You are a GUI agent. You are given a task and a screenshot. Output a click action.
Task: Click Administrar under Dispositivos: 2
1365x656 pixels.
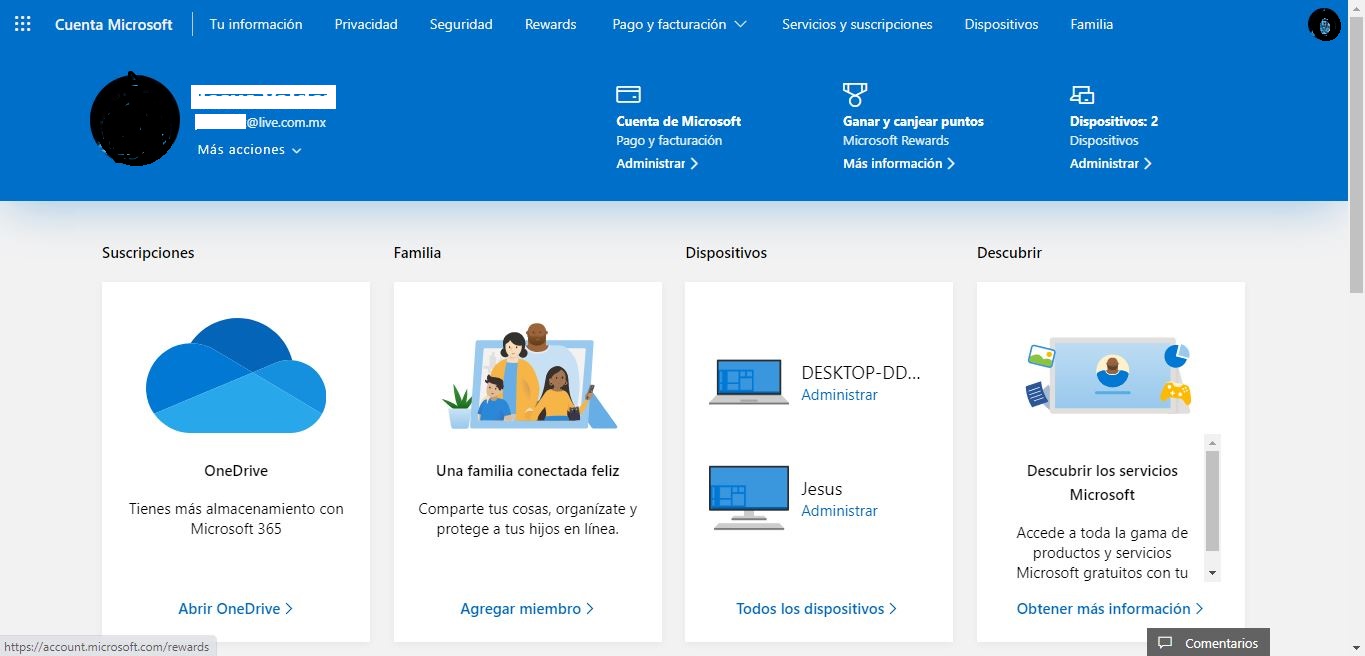coord(1111,163)
